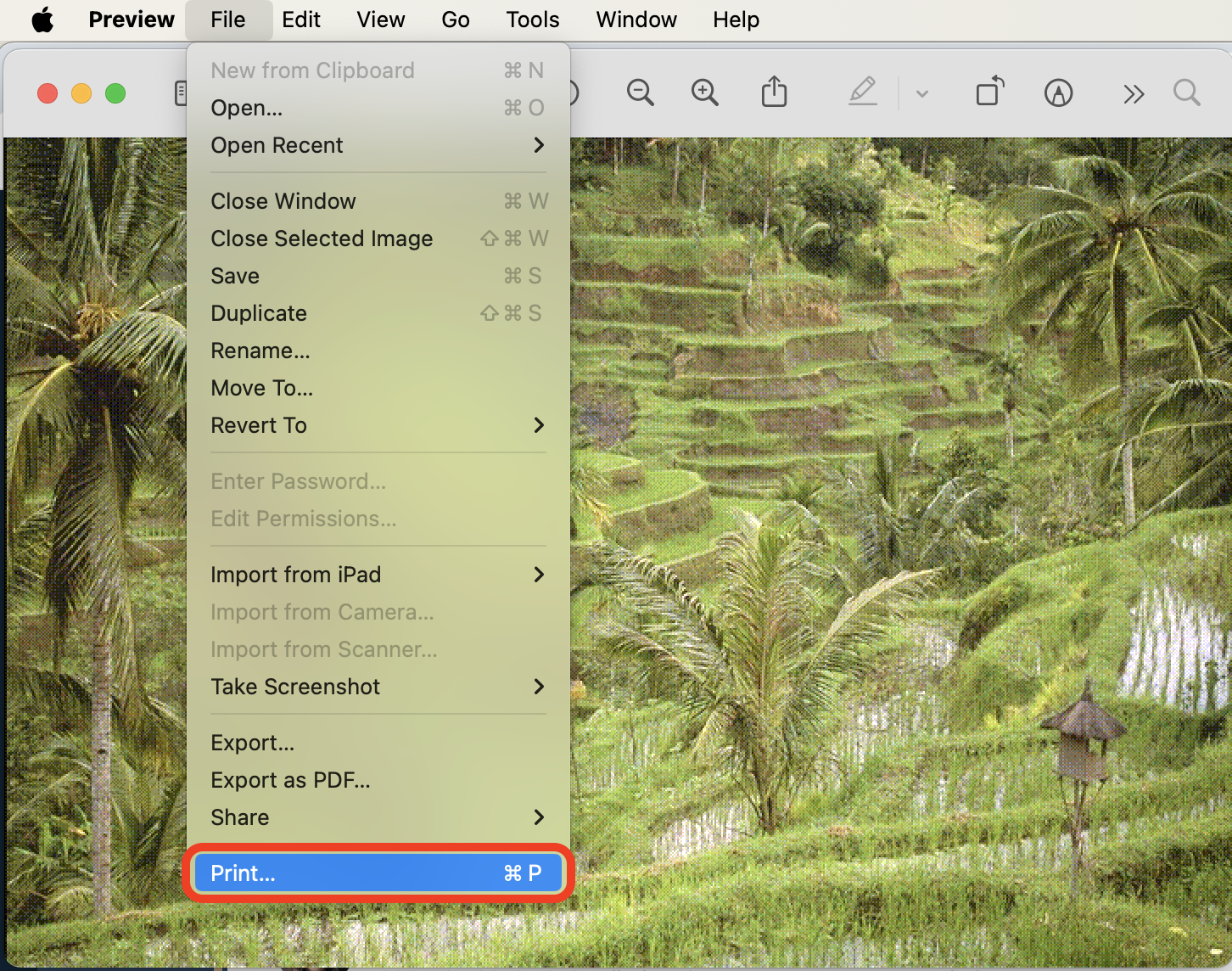Viewport: 1232px width, 971px height.
Task: Reveal hidden toolbar items with the chevron icon
Action: pyautogui.click(x=1133, y=93)
